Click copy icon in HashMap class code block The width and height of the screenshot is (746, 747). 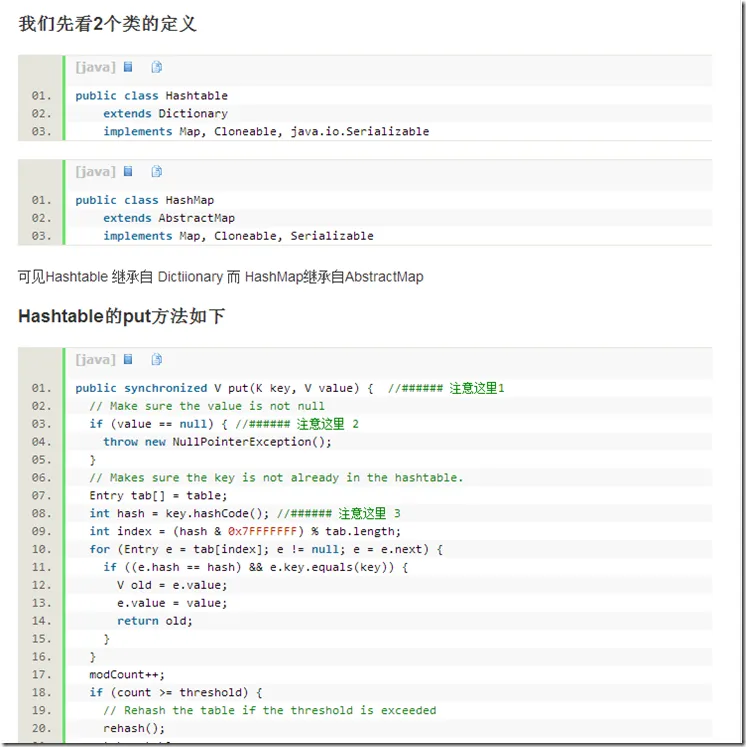coord(156,171)
